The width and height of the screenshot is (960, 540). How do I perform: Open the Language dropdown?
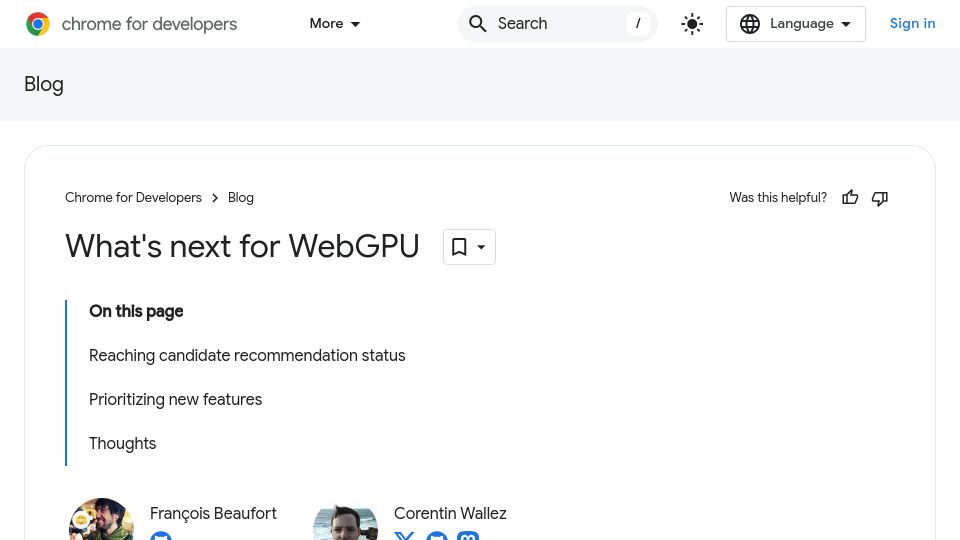pyautogui.click(x=795, y=24)
